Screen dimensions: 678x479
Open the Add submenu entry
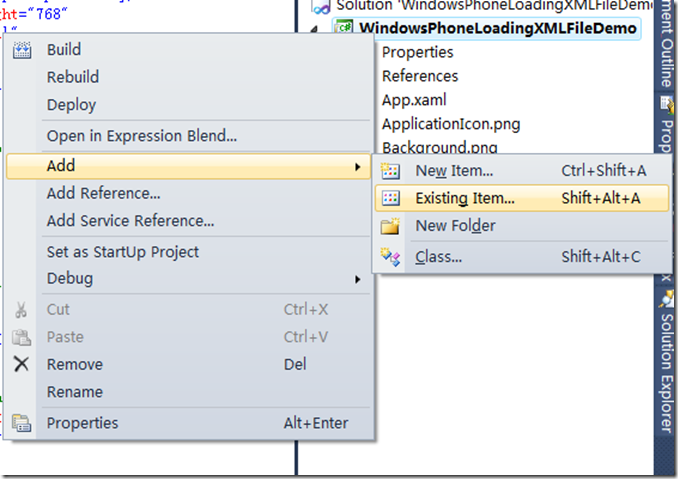[188, 166]
